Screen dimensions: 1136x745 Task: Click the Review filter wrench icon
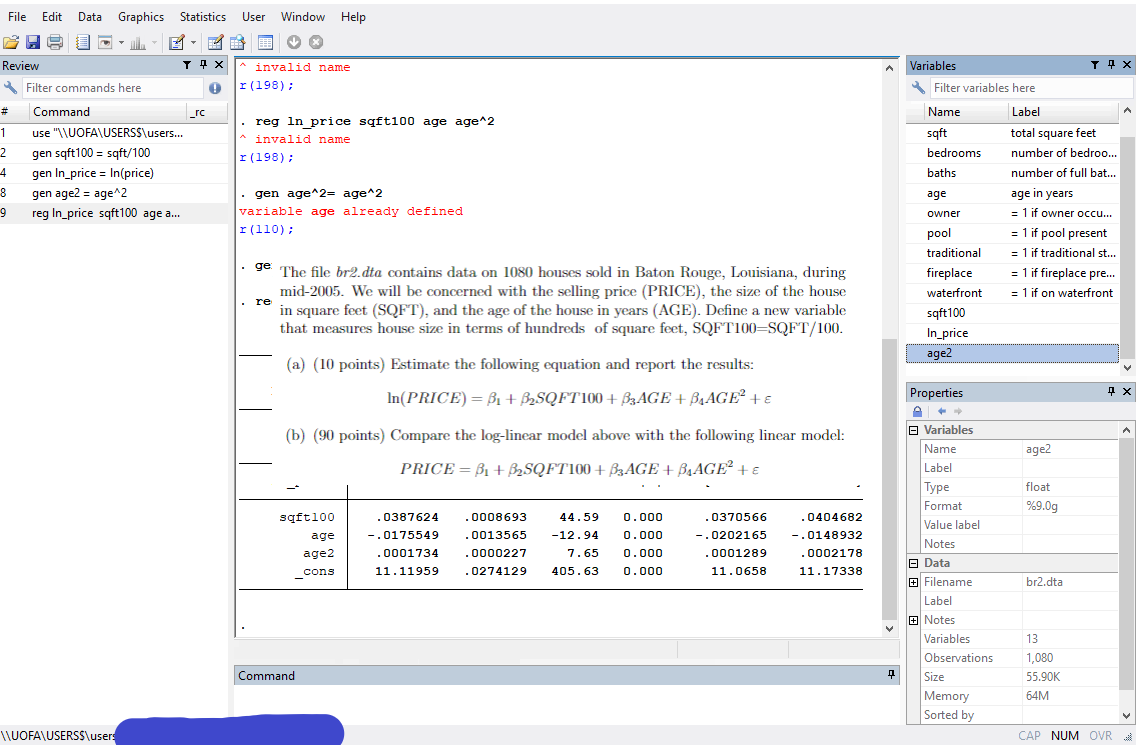10,88
